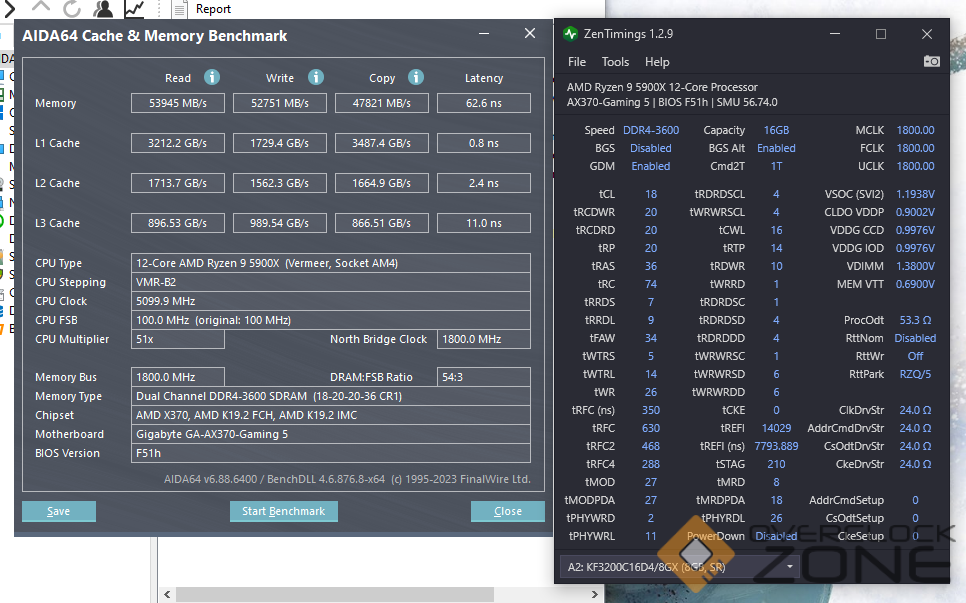Maximize the ZenTimings window
The image size is (966, 603).
click(881, 34)
